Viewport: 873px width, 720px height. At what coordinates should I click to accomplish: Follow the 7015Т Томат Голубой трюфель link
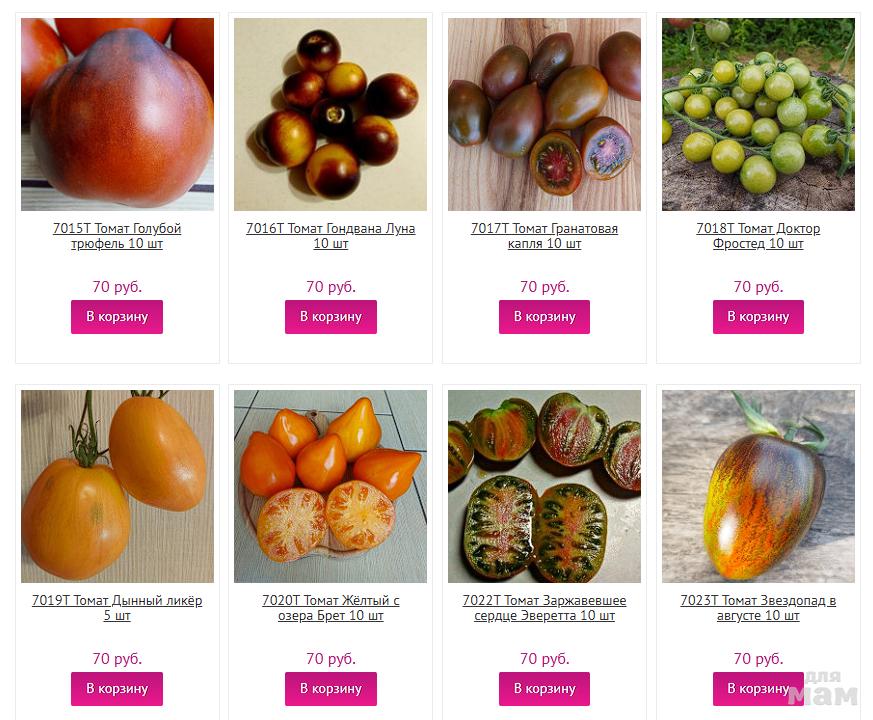click(117, 236)
